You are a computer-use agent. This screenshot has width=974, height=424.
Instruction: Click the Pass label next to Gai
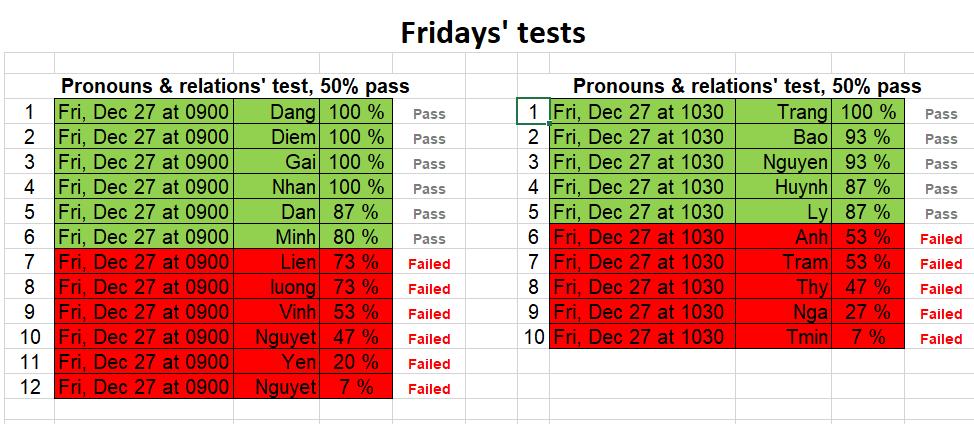tap(429, 164)
